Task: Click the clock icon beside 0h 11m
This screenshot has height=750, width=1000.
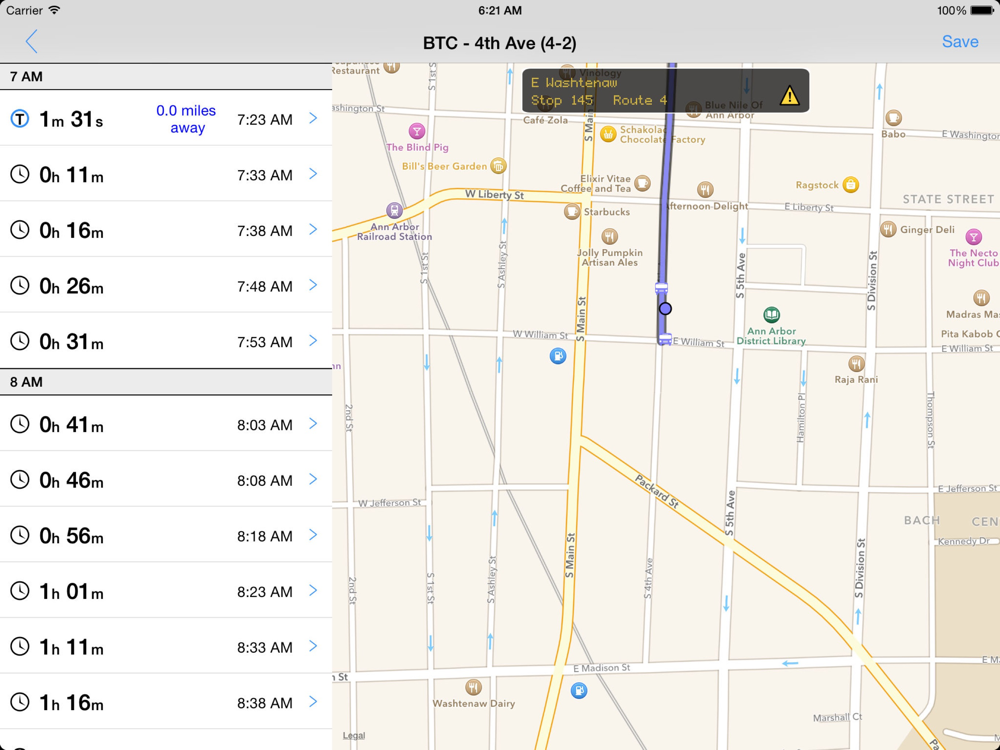Action: (20, 174)
